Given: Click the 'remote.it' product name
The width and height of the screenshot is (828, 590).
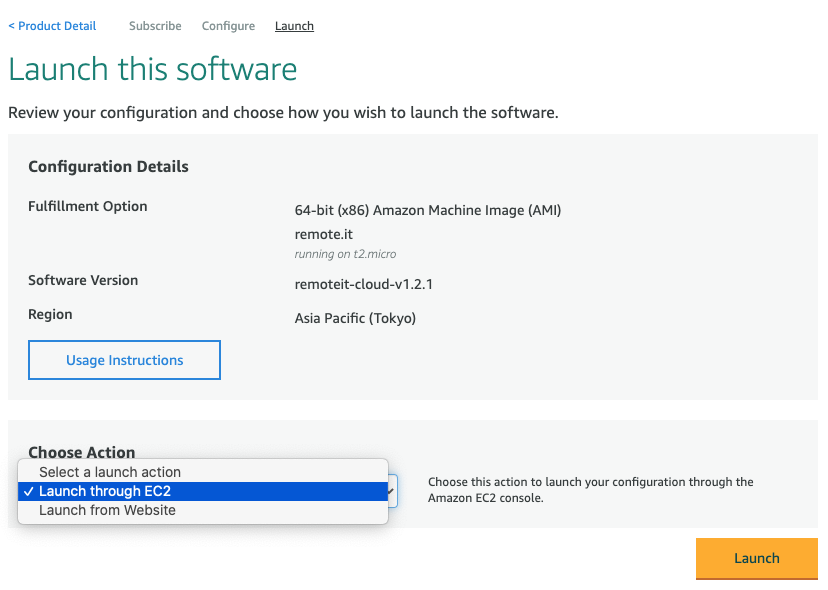Looking at the screenshot, I should coord(323,234).
